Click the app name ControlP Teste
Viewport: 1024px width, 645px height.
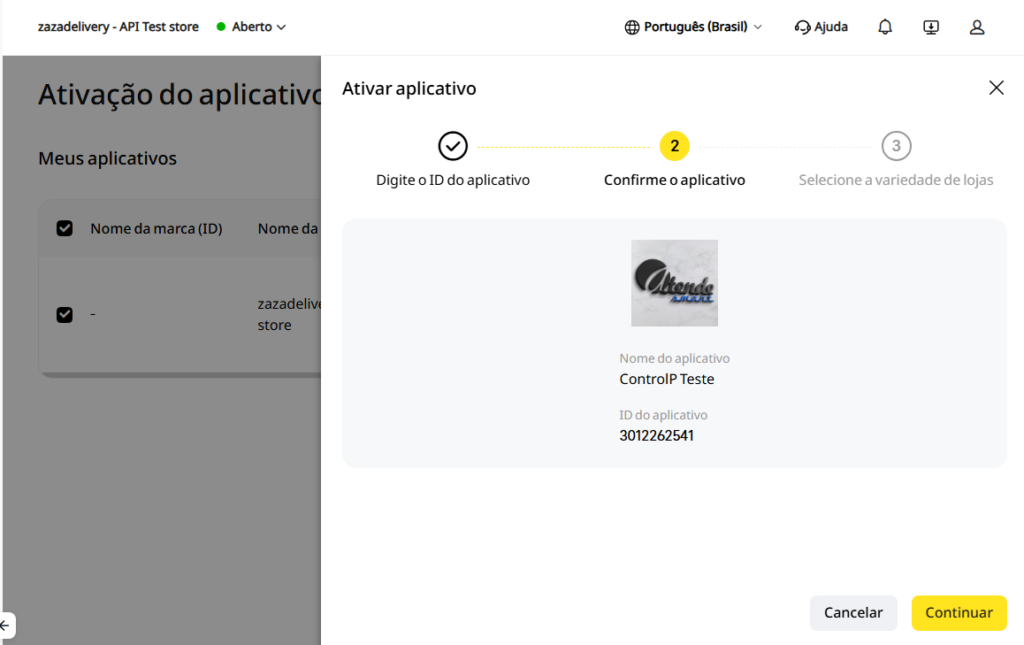click(x=666, y=379)
